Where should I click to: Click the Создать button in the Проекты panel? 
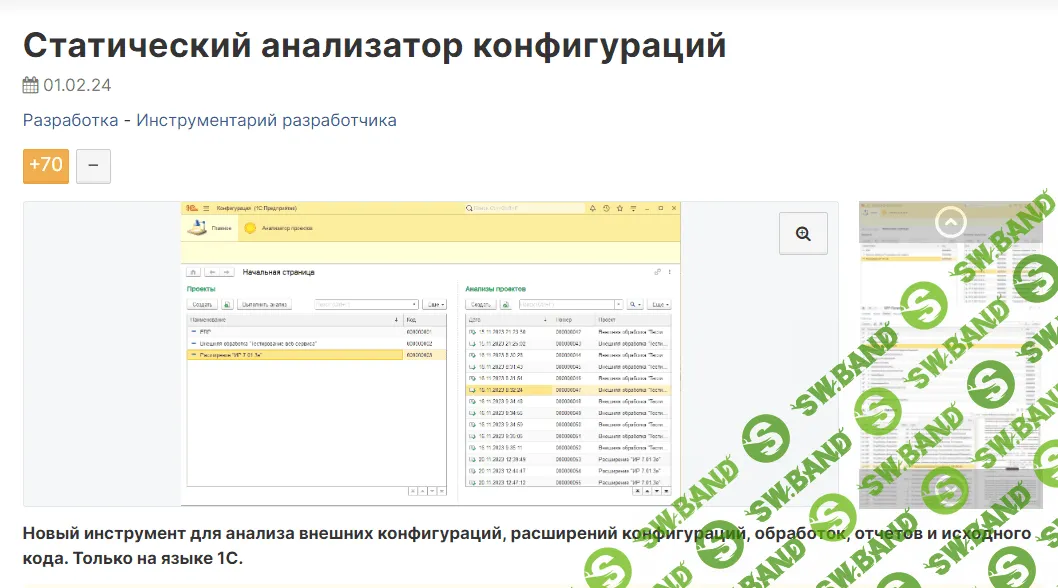click(x=203, y=304)
